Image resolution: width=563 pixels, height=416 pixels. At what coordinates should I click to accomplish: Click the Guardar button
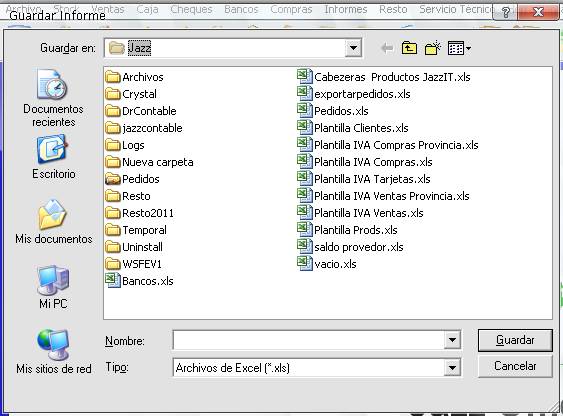[x=515, y=340]
